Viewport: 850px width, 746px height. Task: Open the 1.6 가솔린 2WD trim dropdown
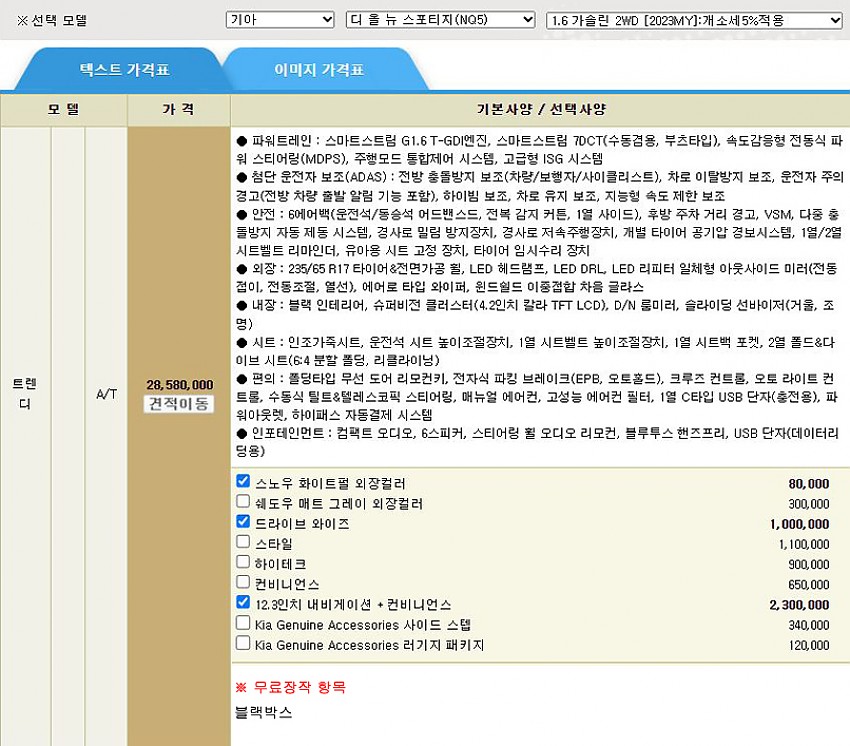click(x=695, y=20)
